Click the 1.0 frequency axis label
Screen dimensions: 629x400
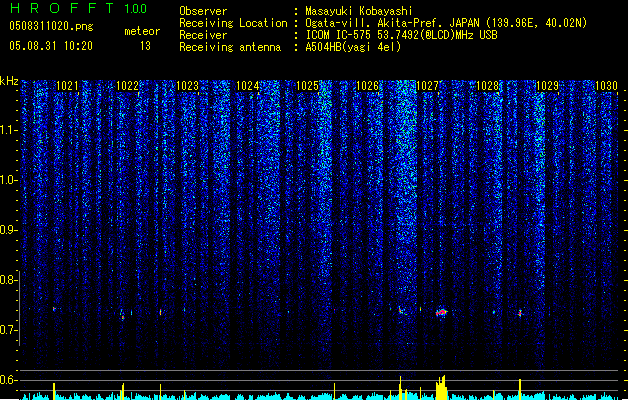[x=8, y=180]
